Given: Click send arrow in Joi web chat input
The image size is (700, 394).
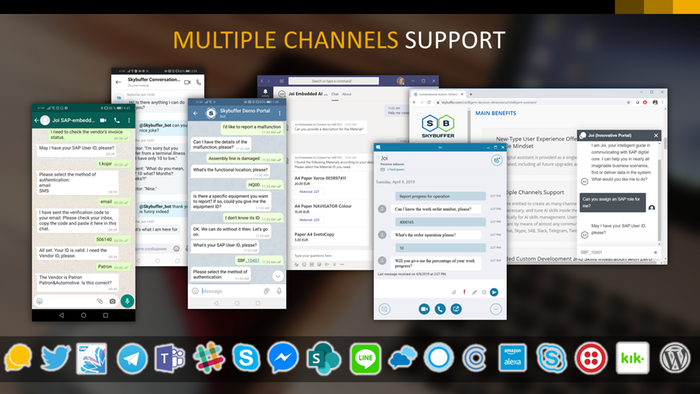Looking at the screenshot, I should pos(655,253).
